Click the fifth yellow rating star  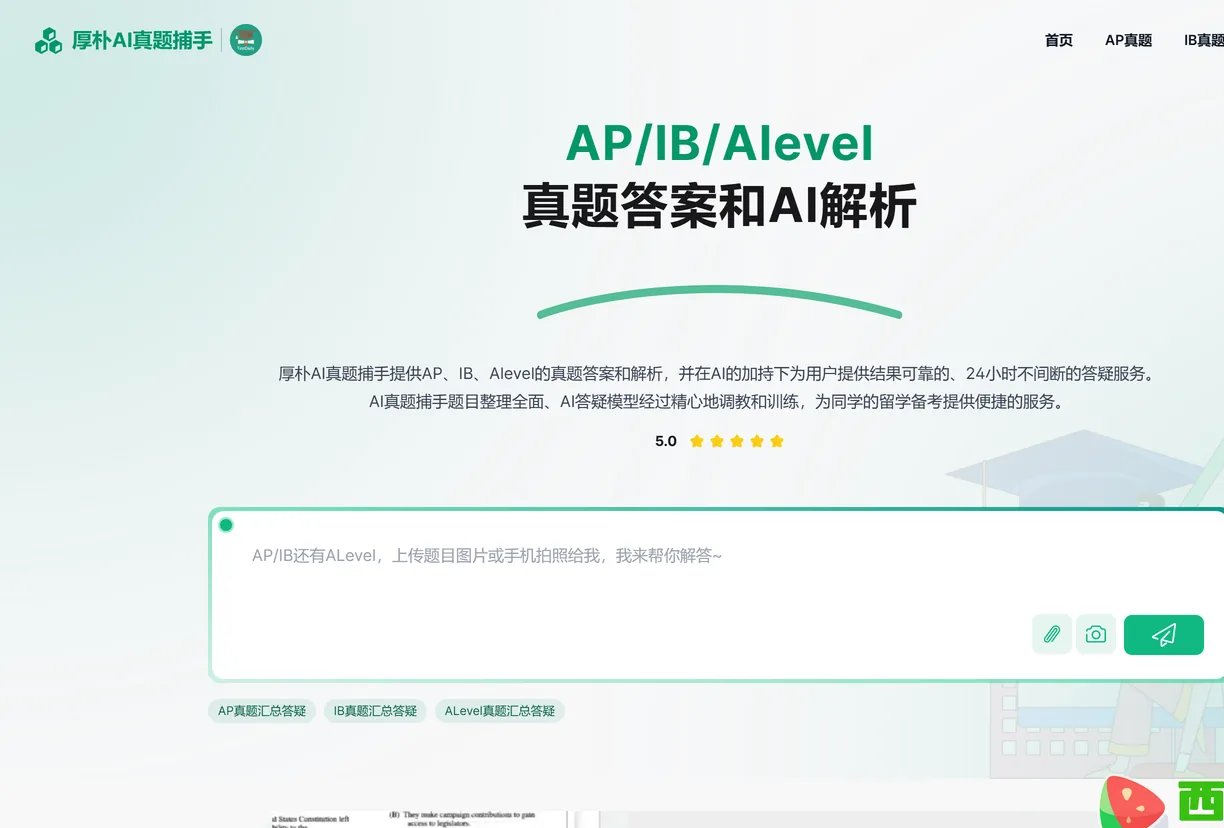[777, 441]
